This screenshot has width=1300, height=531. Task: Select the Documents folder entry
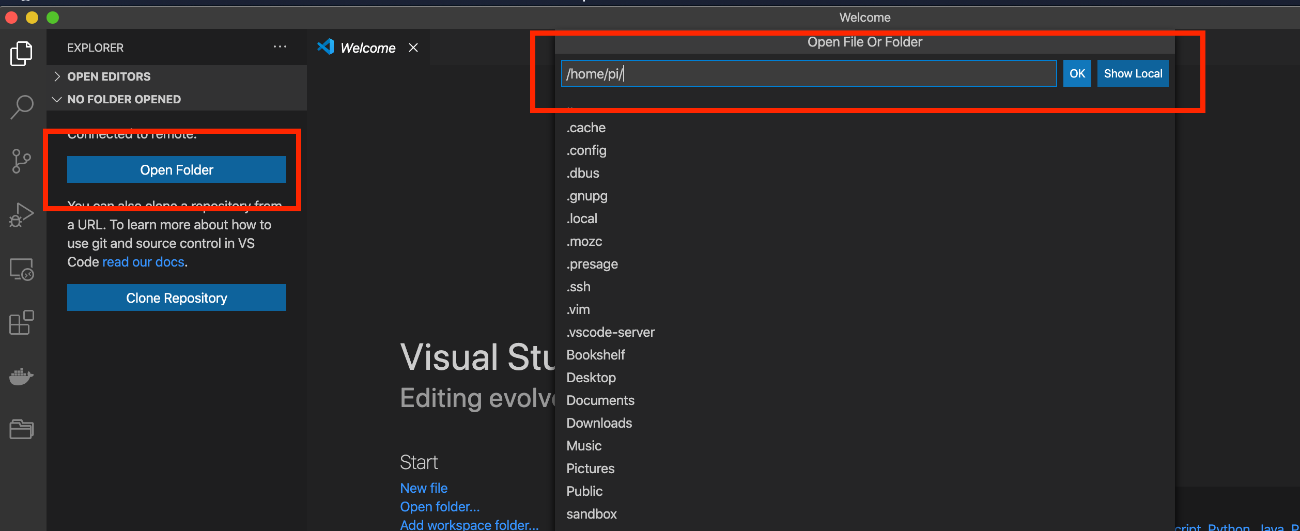click(x=865, y=400)
